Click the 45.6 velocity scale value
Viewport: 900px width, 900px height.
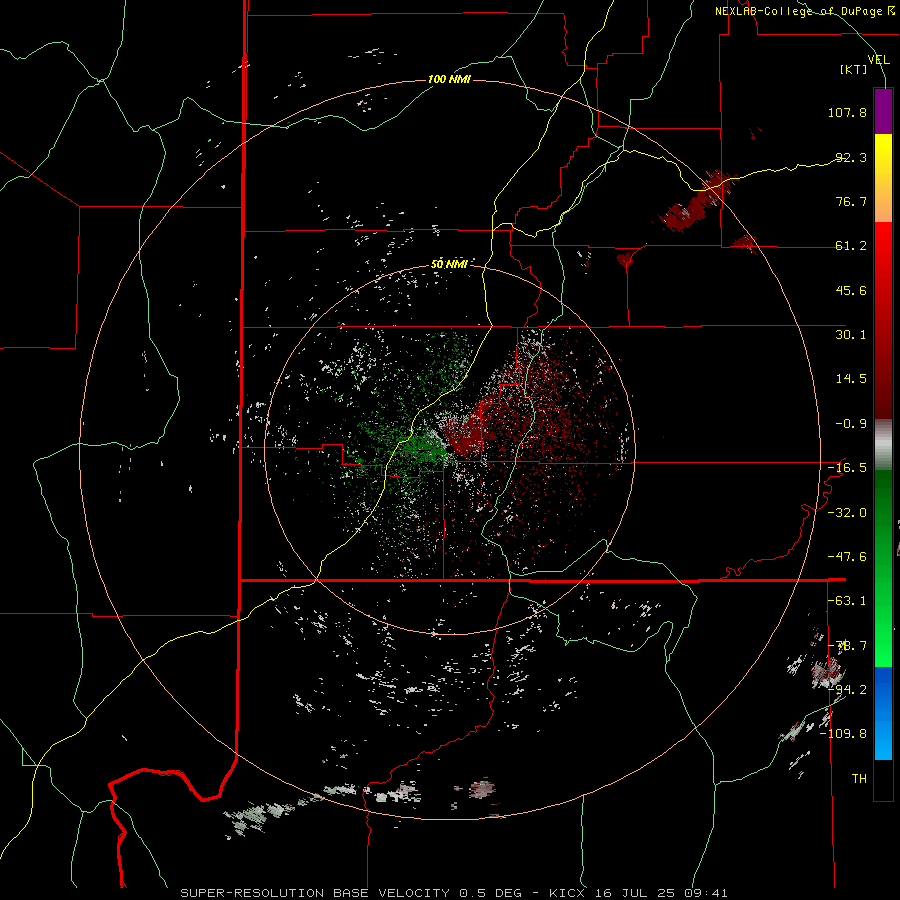tap(851, 290)
